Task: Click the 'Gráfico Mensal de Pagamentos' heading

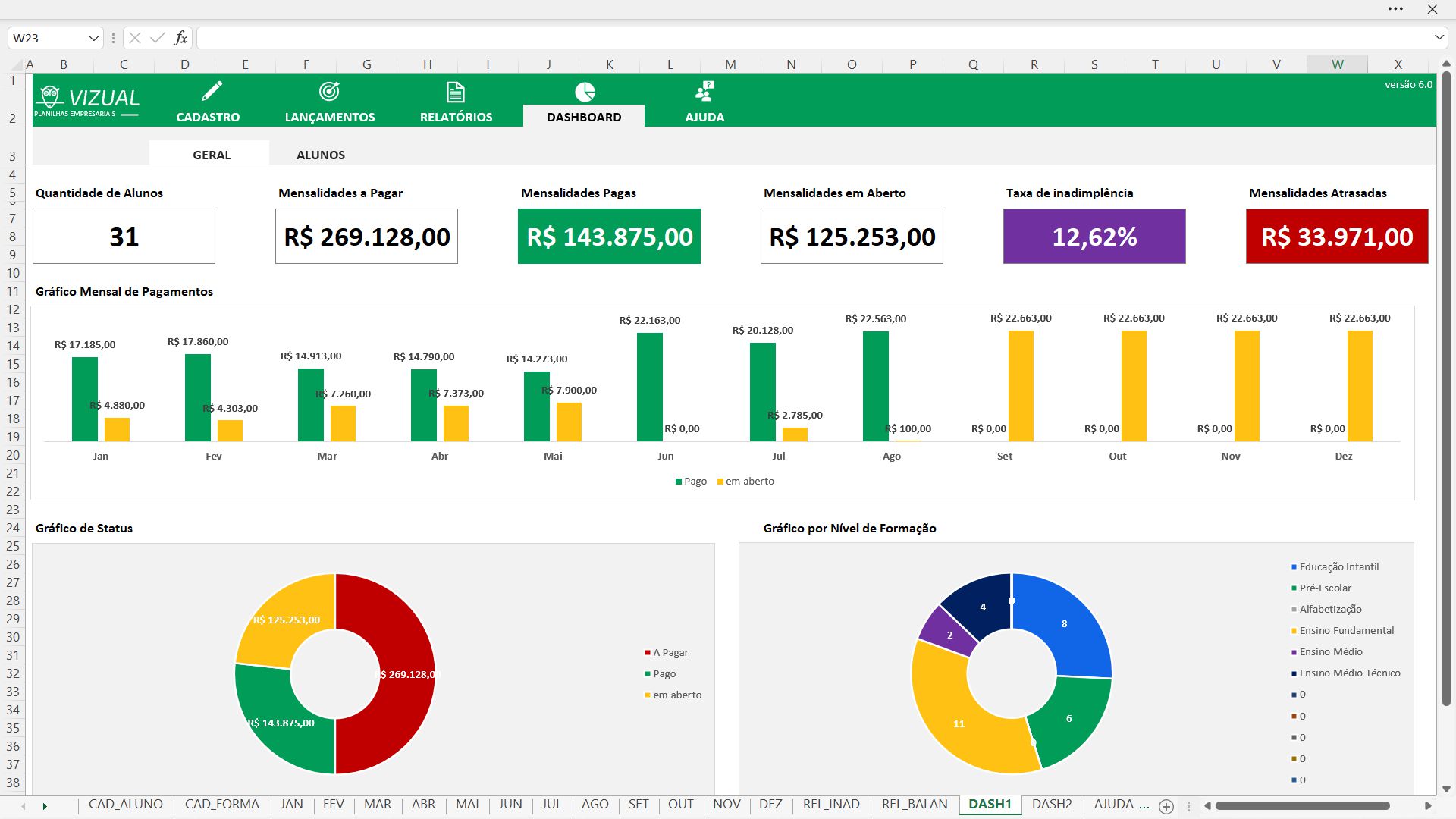Action: tap(124, 291)
